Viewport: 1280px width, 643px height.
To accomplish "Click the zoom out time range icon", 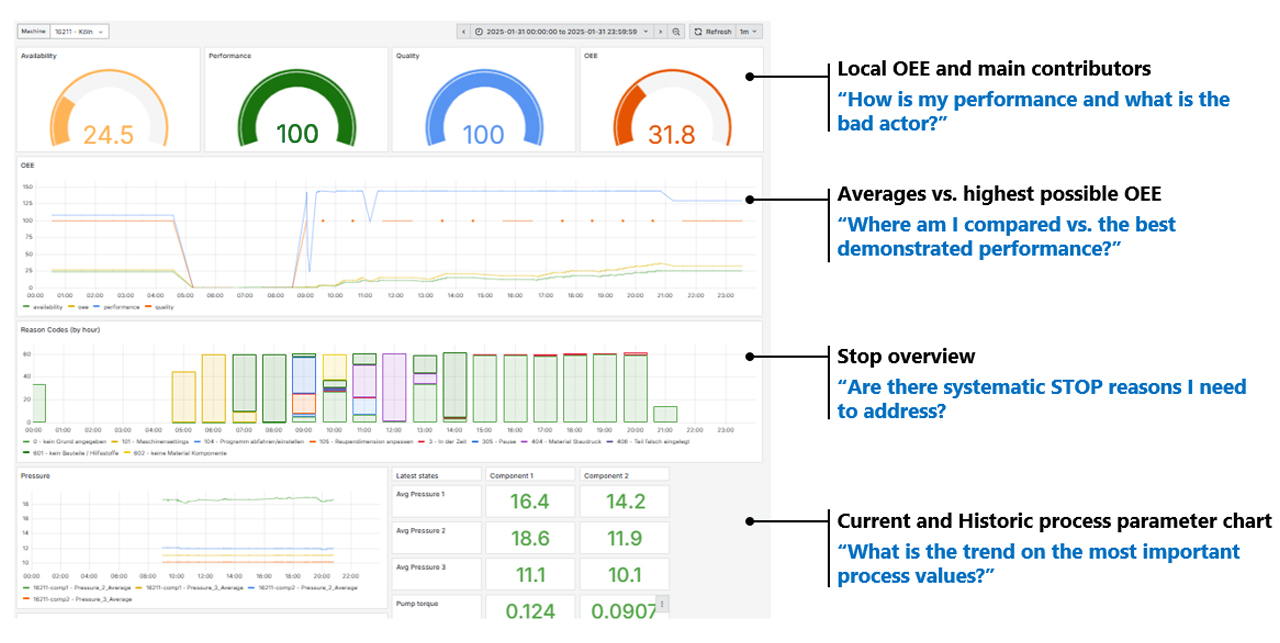I will (x=676, y=32).
